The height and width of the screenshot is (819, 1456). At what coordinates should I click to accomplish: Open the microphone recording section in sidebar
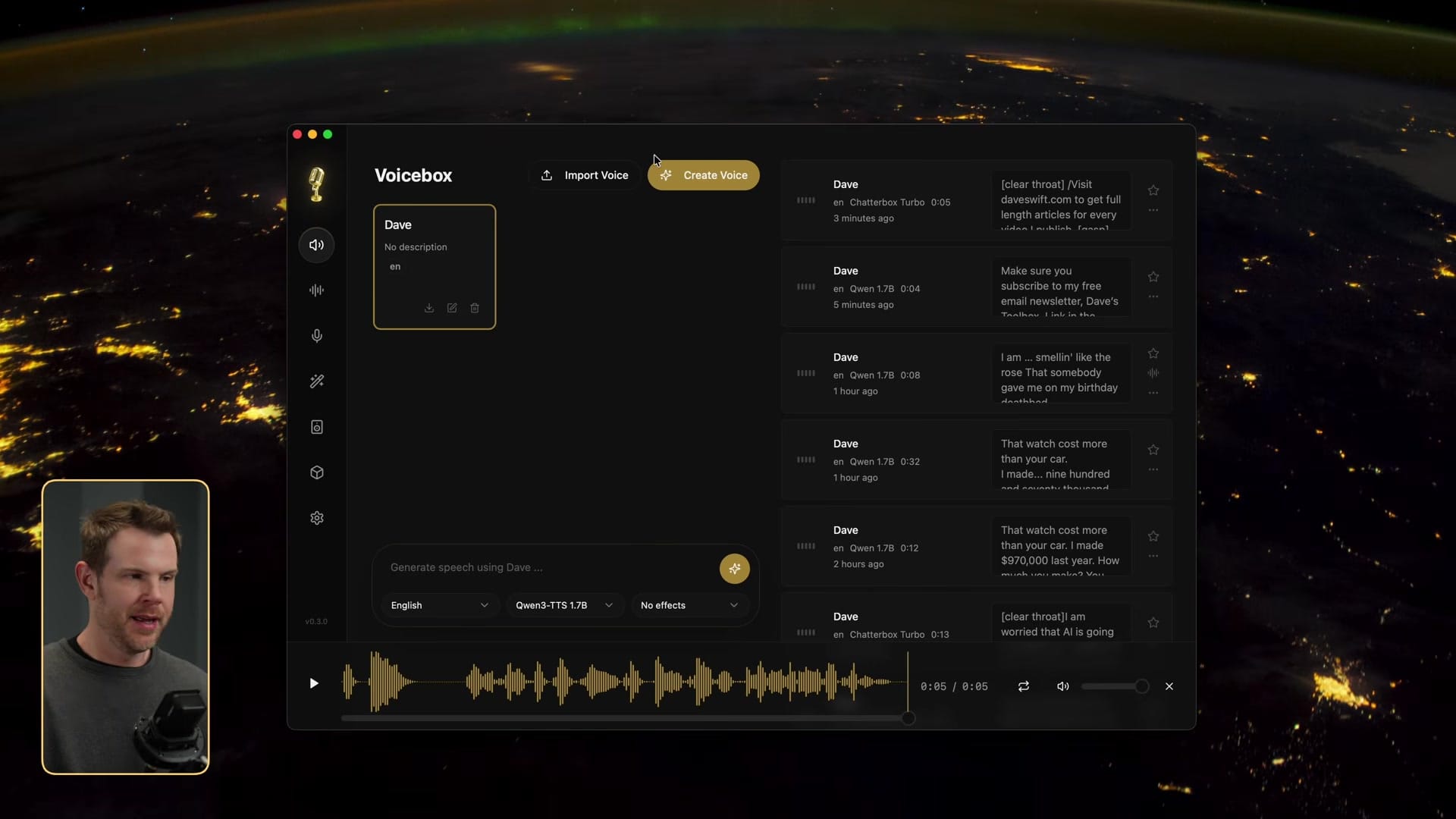coord(316,336)
